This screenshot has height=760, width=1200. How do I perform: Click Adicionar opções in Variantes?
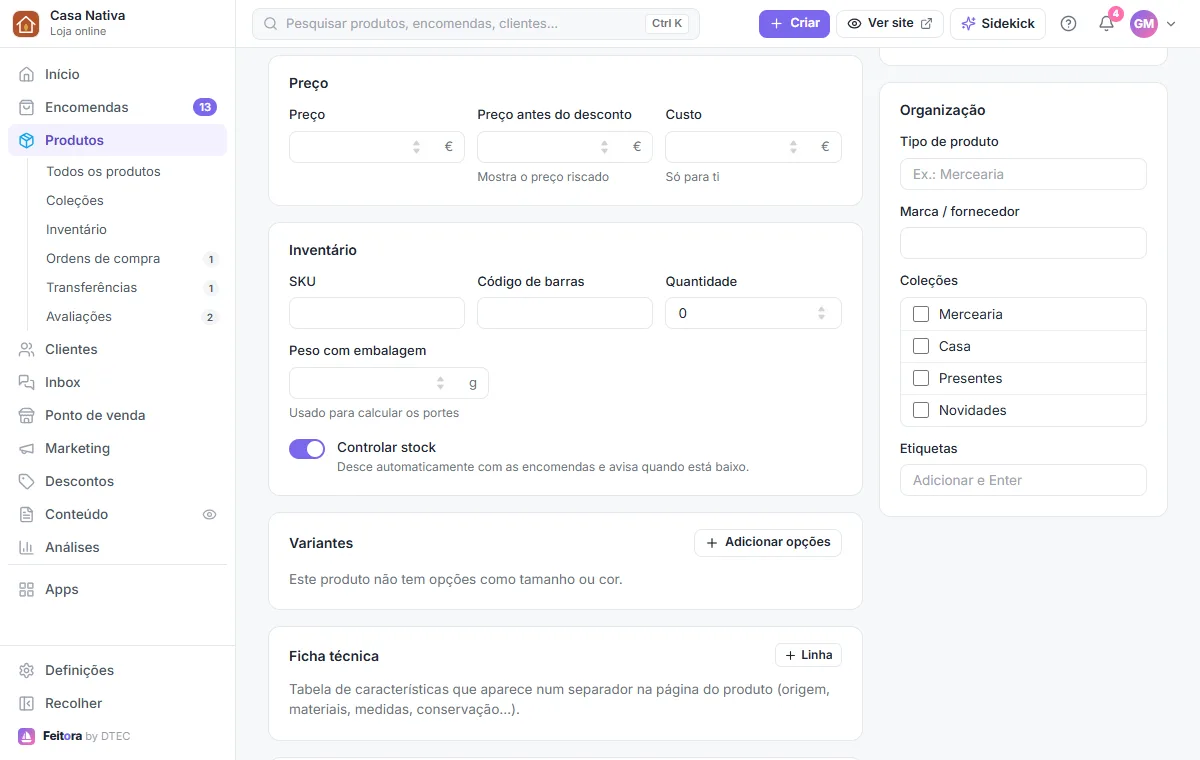[x=768, y=542]
